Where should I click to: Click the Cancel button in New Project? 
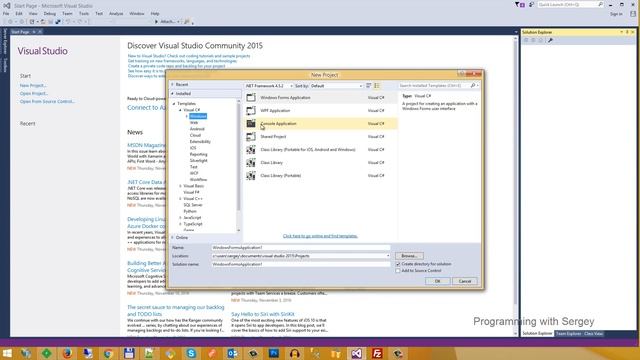464,281
